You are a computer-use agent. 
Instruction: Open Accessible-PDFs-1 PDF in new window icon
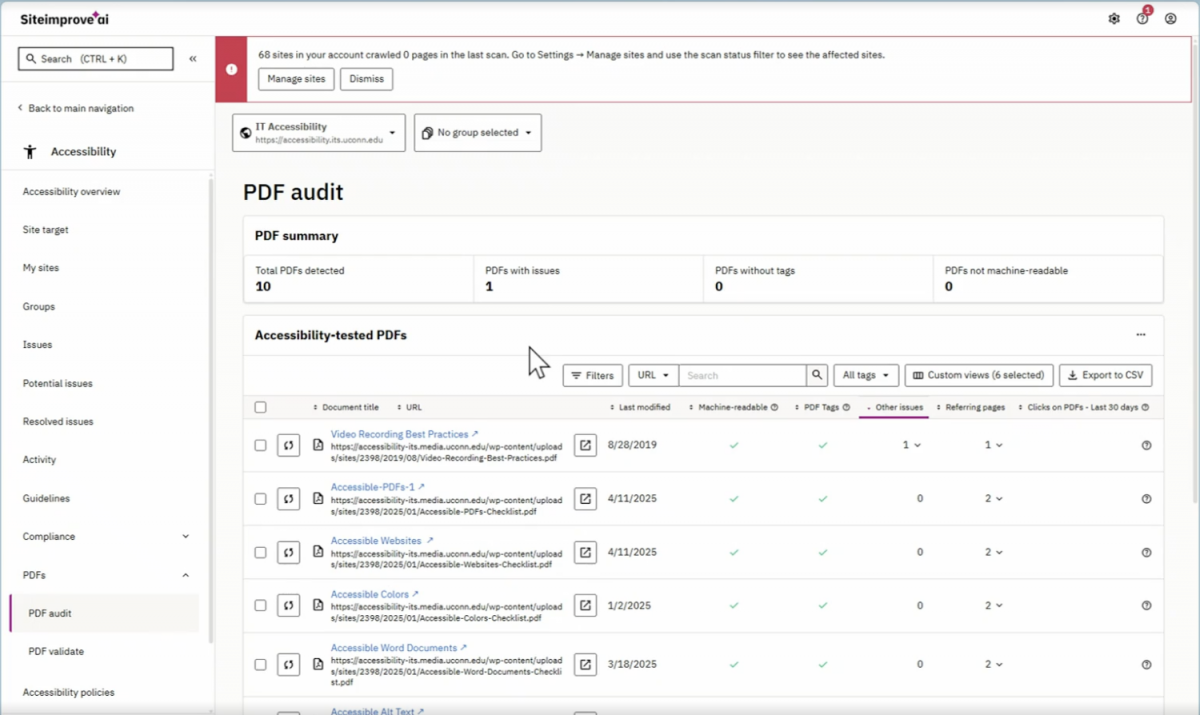pos(585,498)
